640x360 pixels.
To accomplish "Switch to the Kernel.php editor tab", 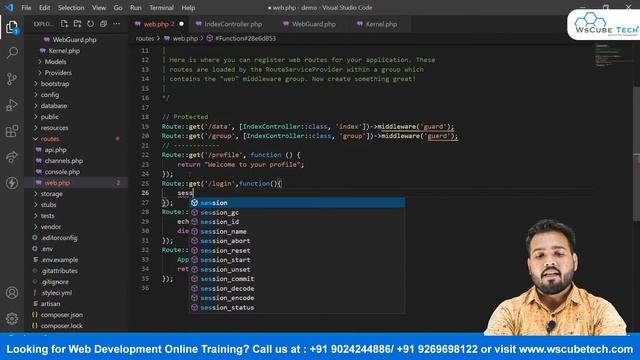I will (x=381, y=24).
